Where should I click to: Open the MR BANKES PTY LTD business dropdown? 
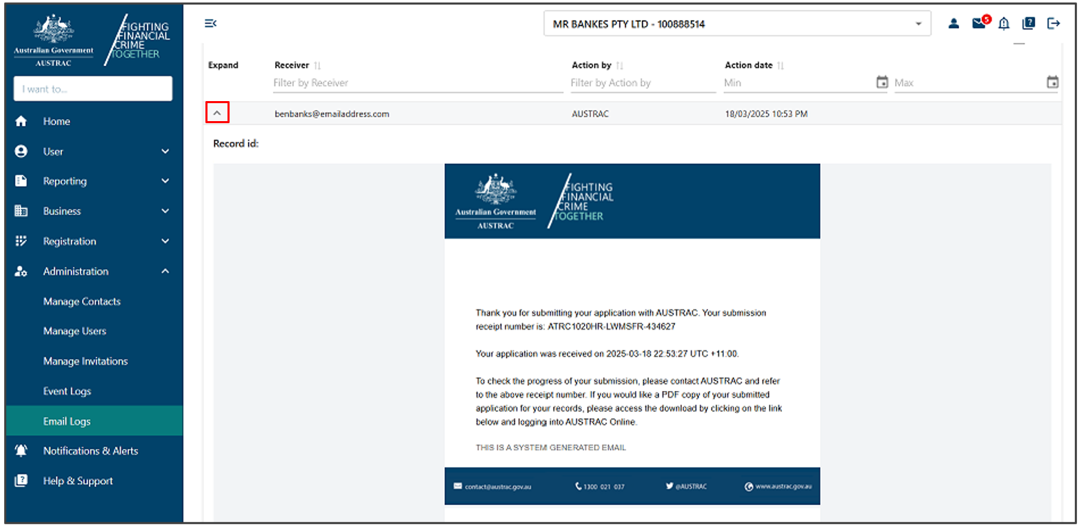[737, 24]
